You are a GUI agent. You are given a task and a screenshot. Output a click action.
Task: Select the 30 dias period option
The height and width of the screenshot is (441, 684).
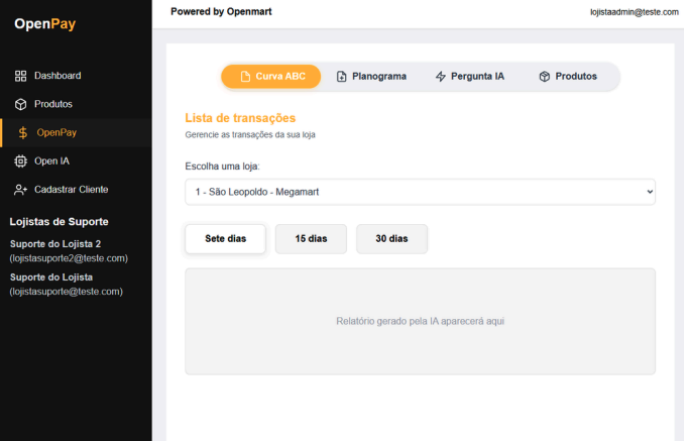pyautogui.click(x=392, y=239)
